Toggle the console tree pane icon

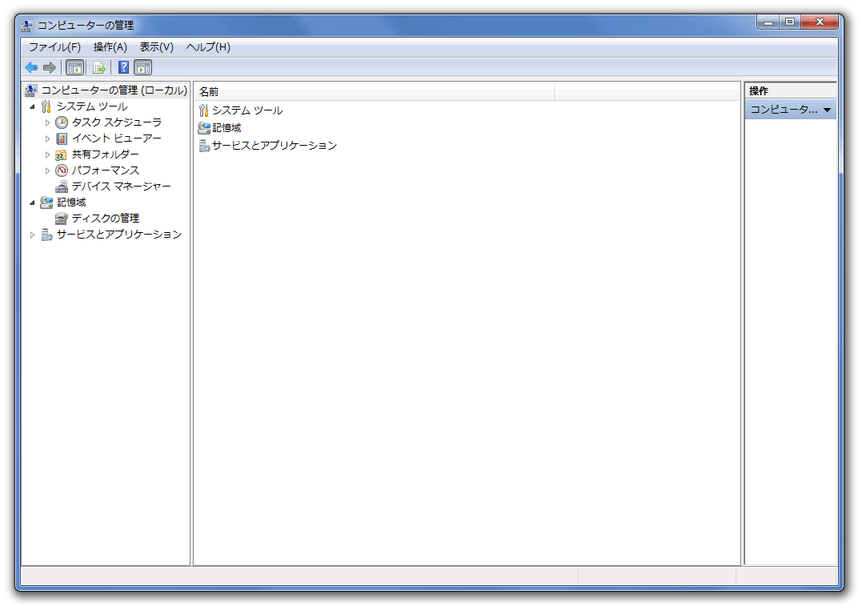75,68
